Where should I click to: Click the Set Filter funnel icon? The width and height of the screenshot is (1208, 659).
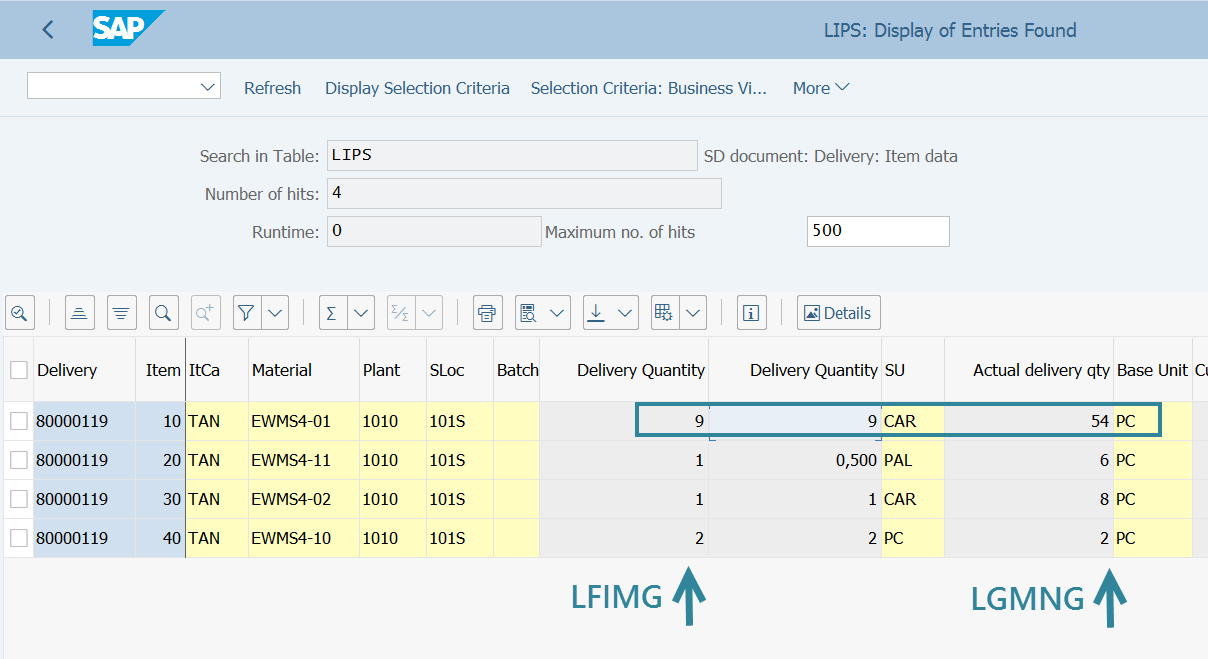point(246,313)
